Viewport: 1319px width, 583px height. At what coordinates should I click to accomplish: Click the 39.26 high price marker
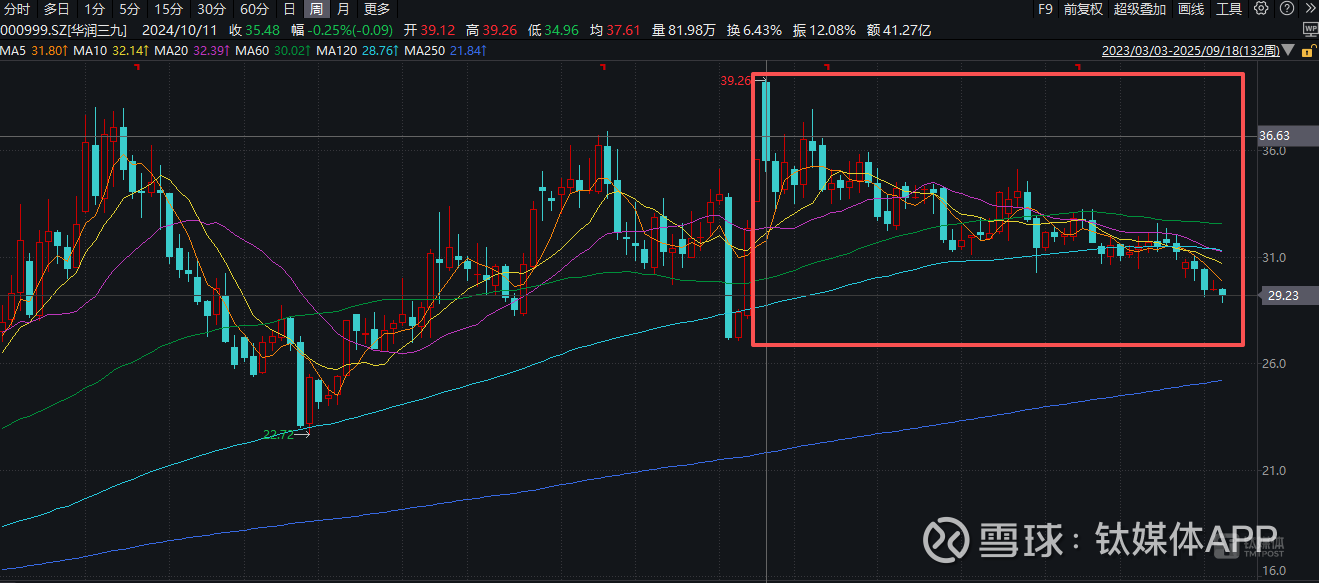[735, 80]
